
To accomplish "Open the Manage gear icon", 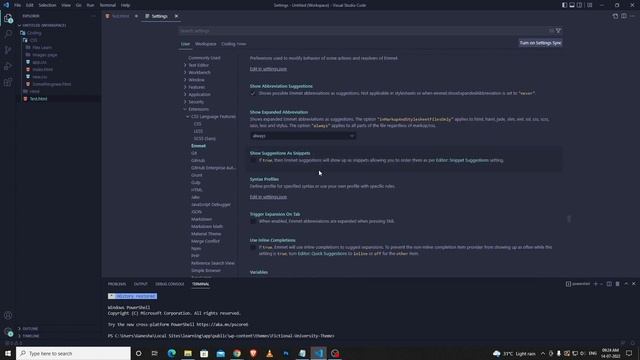I will [8, 332].
